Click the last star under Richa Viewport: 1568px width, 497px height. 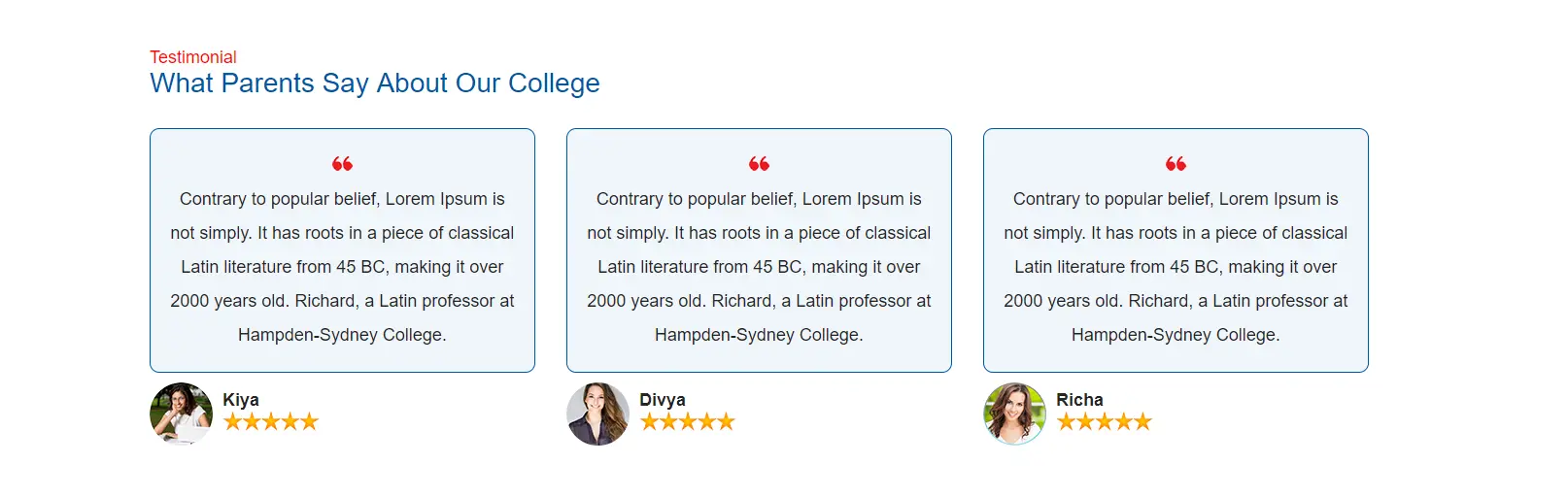[1143, 421]
